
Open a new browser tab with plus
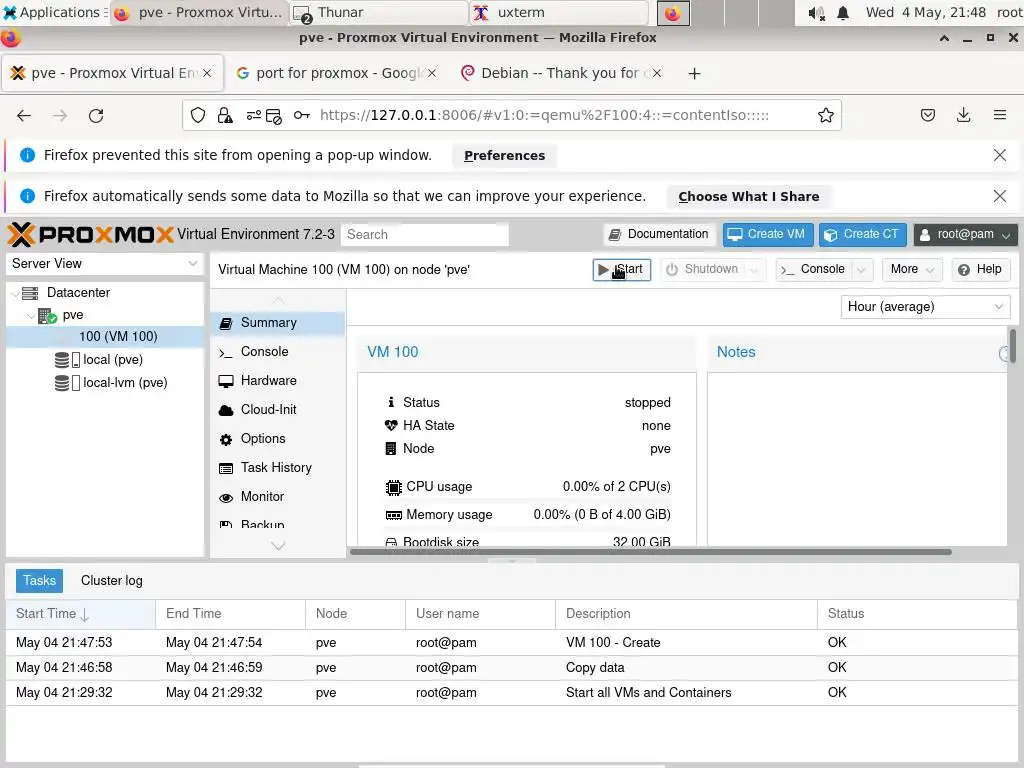click(694, 74)
